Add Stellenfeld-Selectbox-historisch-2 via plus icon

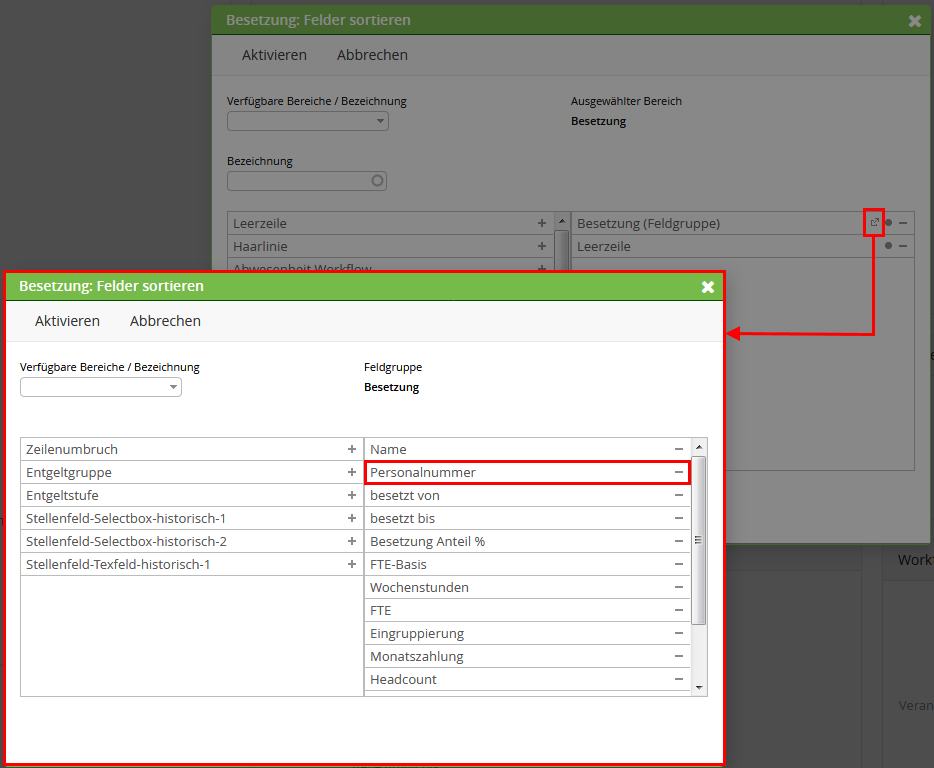pos(351,541)
